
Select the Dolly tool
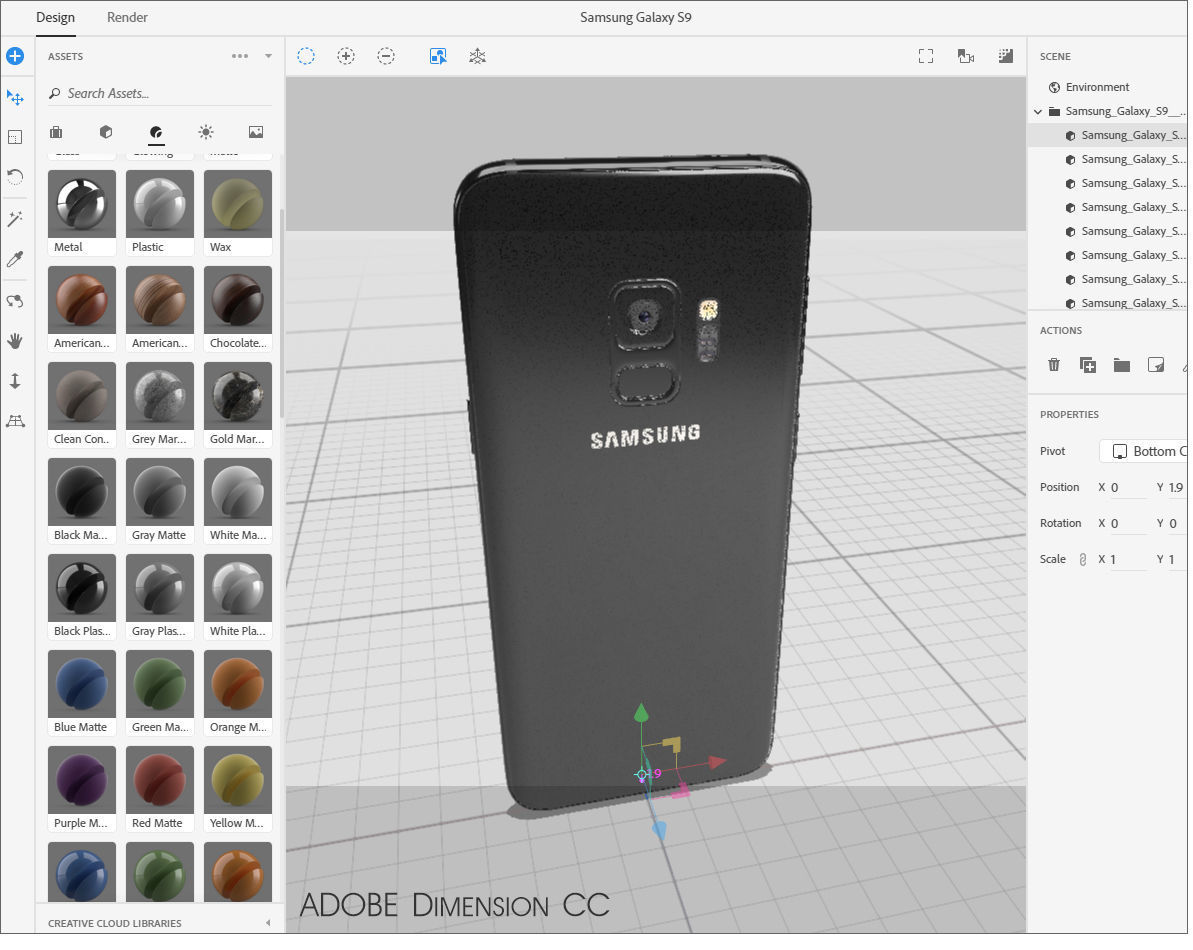click(15, 381)
